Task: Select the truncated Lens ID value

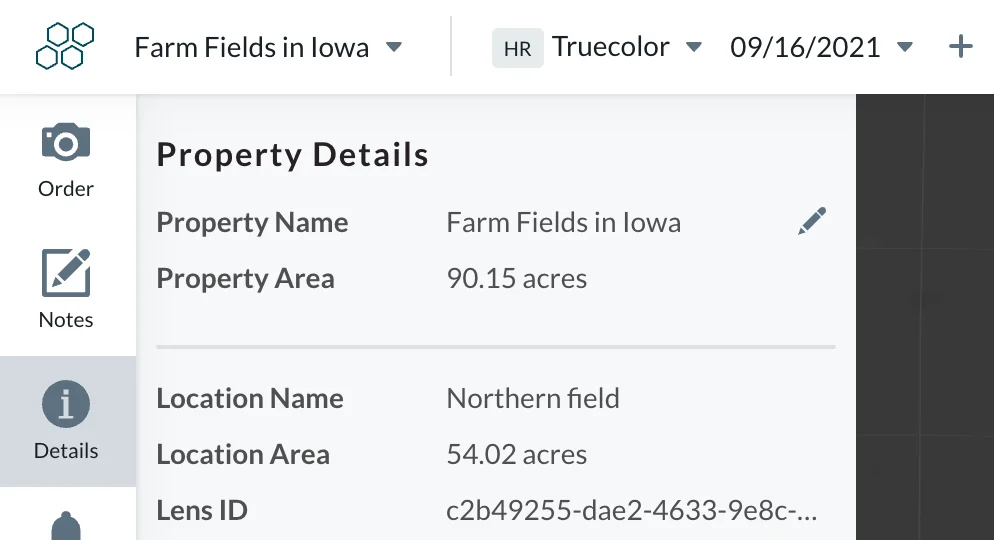Action: (x=631, y=510)
